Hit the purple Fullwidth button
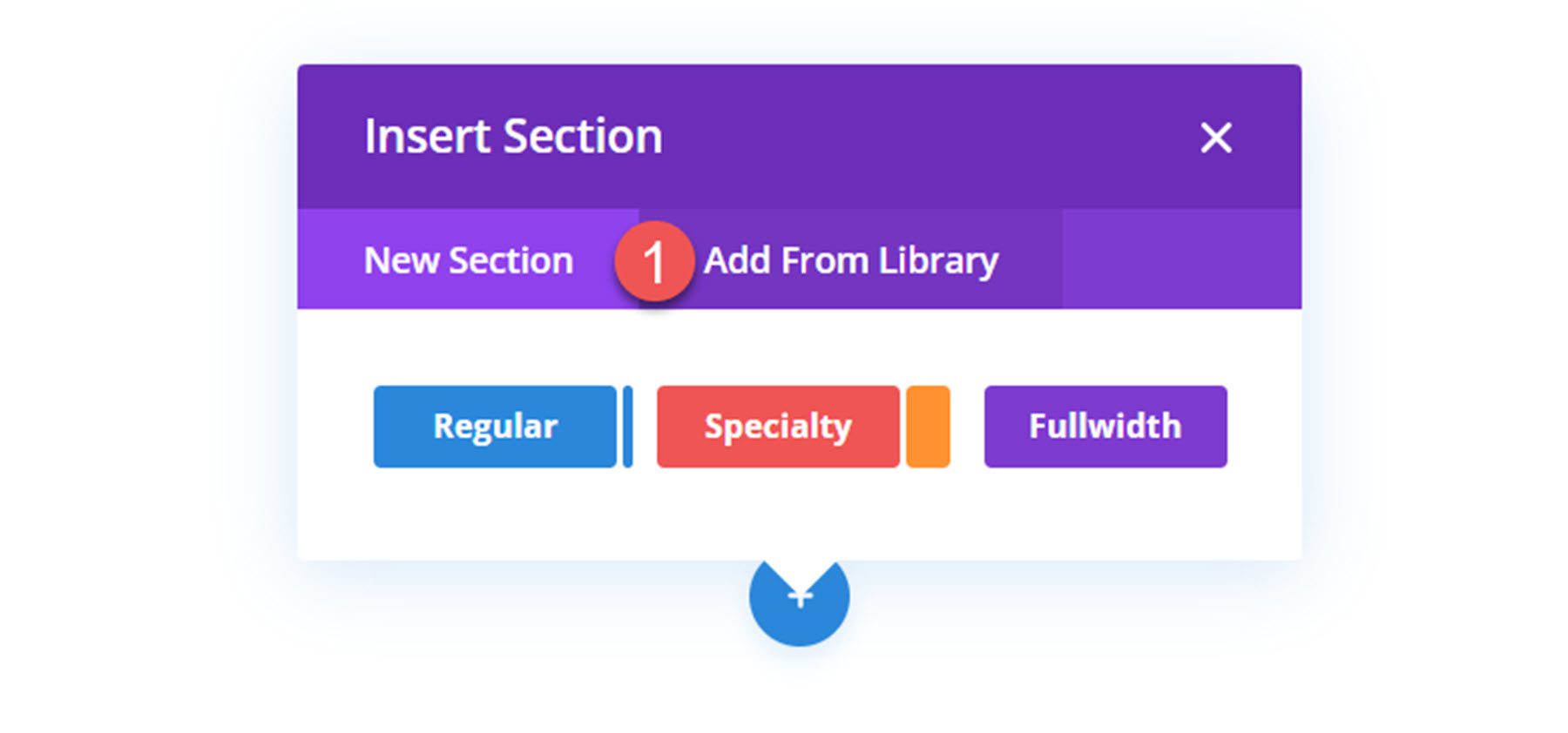 (x=1105, y=427)
